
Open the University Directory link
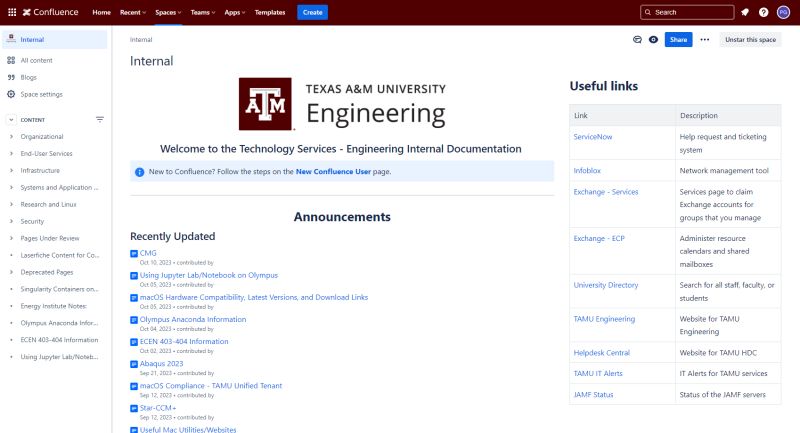click(x=606, y=285)
